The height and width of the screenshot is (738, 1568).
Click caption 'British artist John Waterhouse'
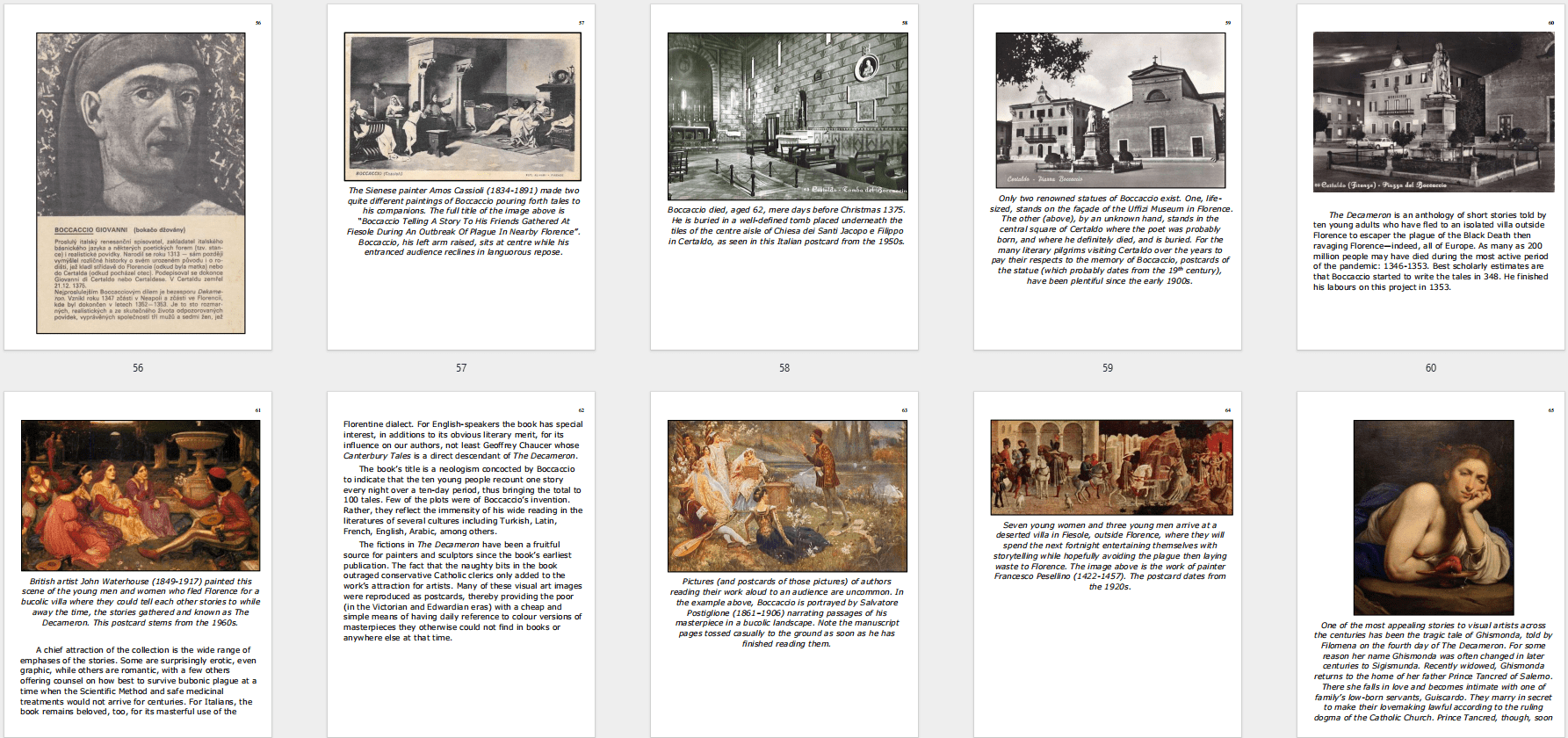click(x=141, y=602)
